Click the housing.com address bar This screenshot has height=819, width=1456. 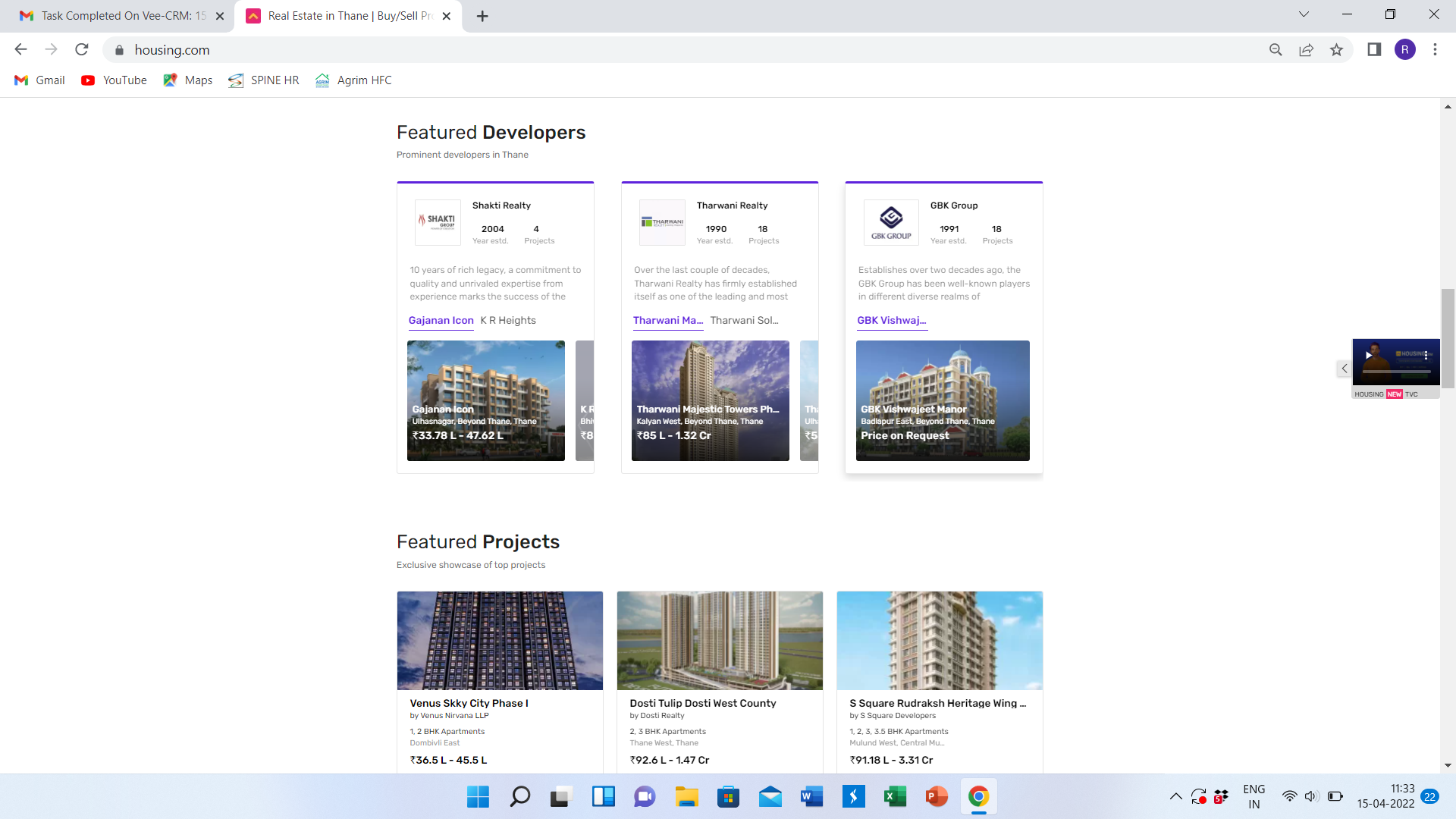coord(682,50)
